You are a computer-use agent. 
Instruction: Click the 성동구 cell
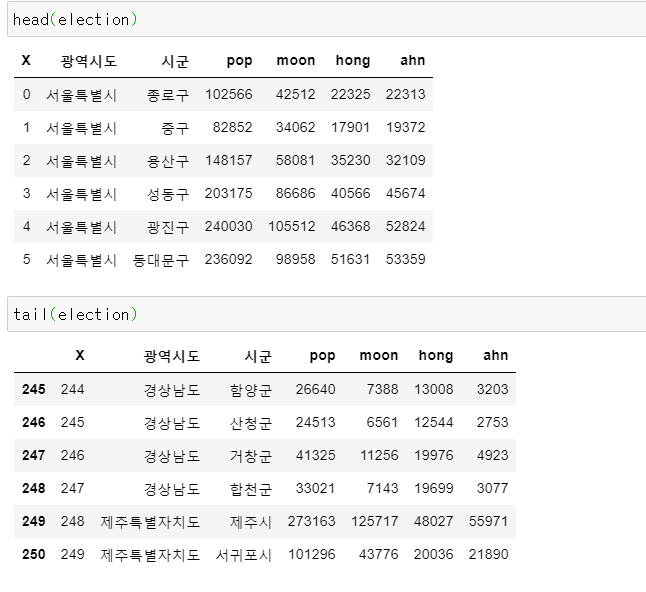pos(168,194)
